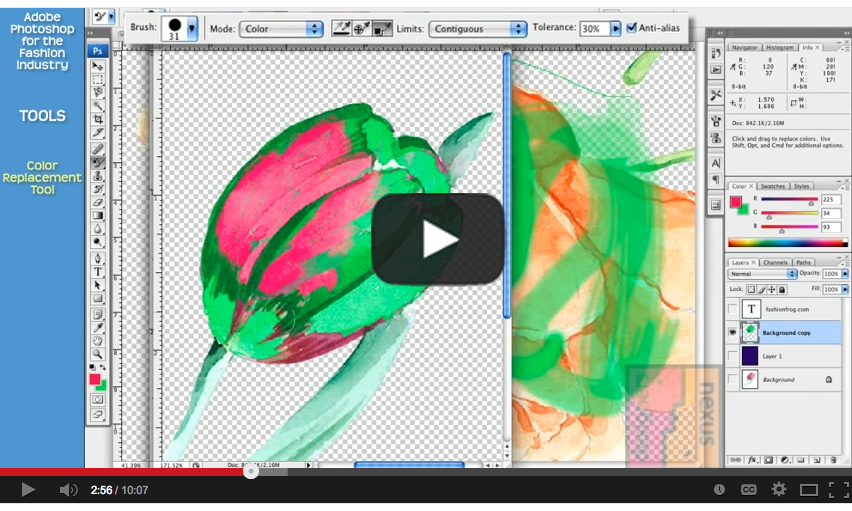The width and height of the screenshot is (852, 511).
Task: Select the Magic Wand tool
Action: (x=98, y=106)
